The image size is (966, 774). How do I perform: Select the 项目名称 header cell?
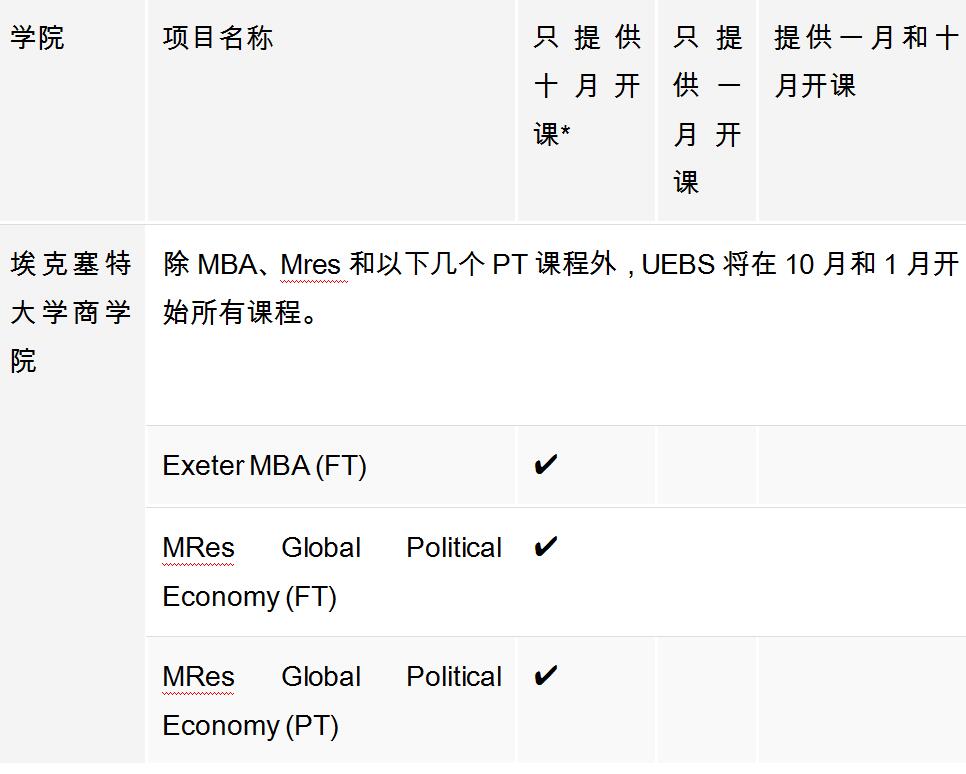[x=218, y=38]
